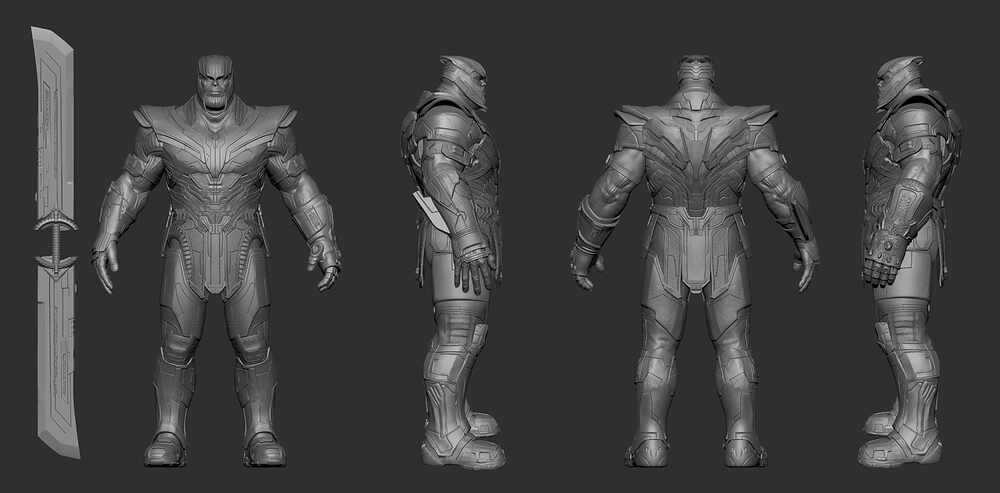Click the front-facing armored figure
Image resolution: width=1000 pixels, height=493 pixels.
(x=216, y=260)
